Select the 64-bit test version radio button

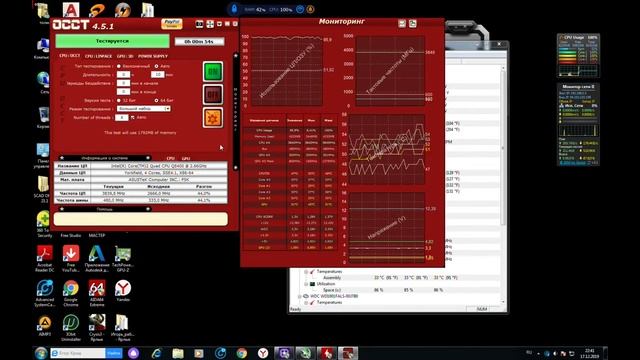click(156, 100)
